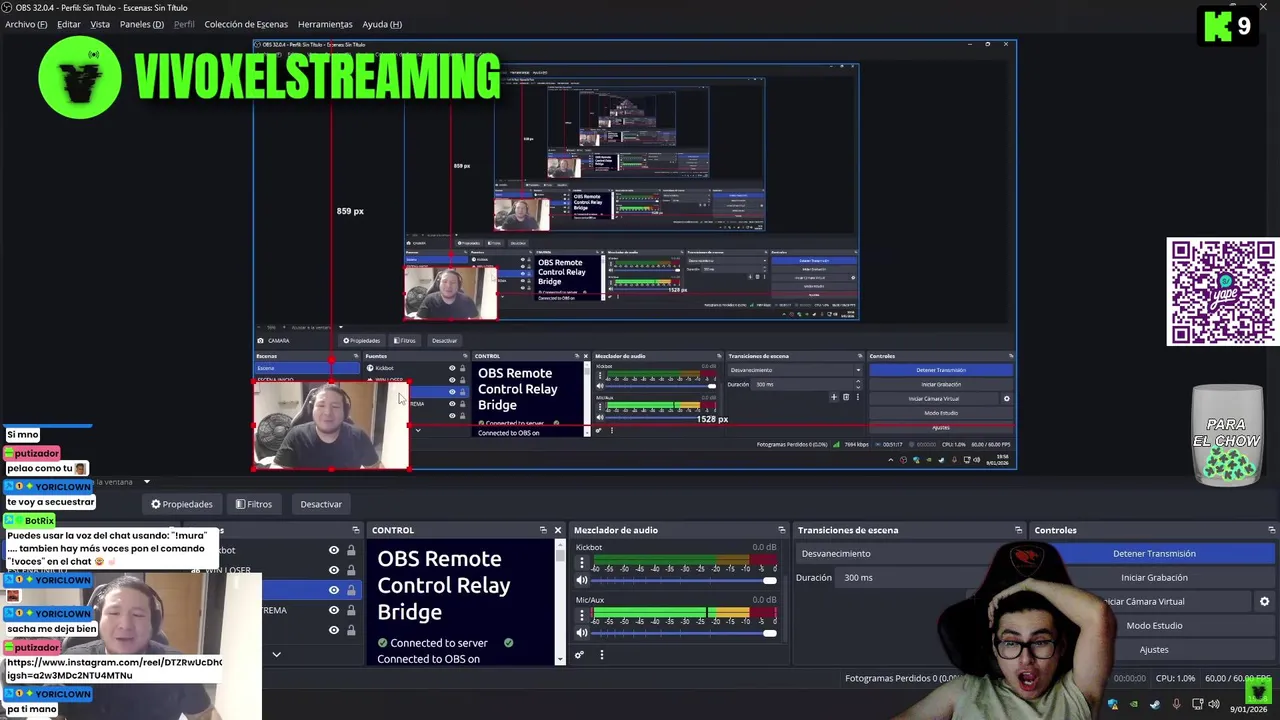Click the Detener Transmisión button

point(1154,553)
